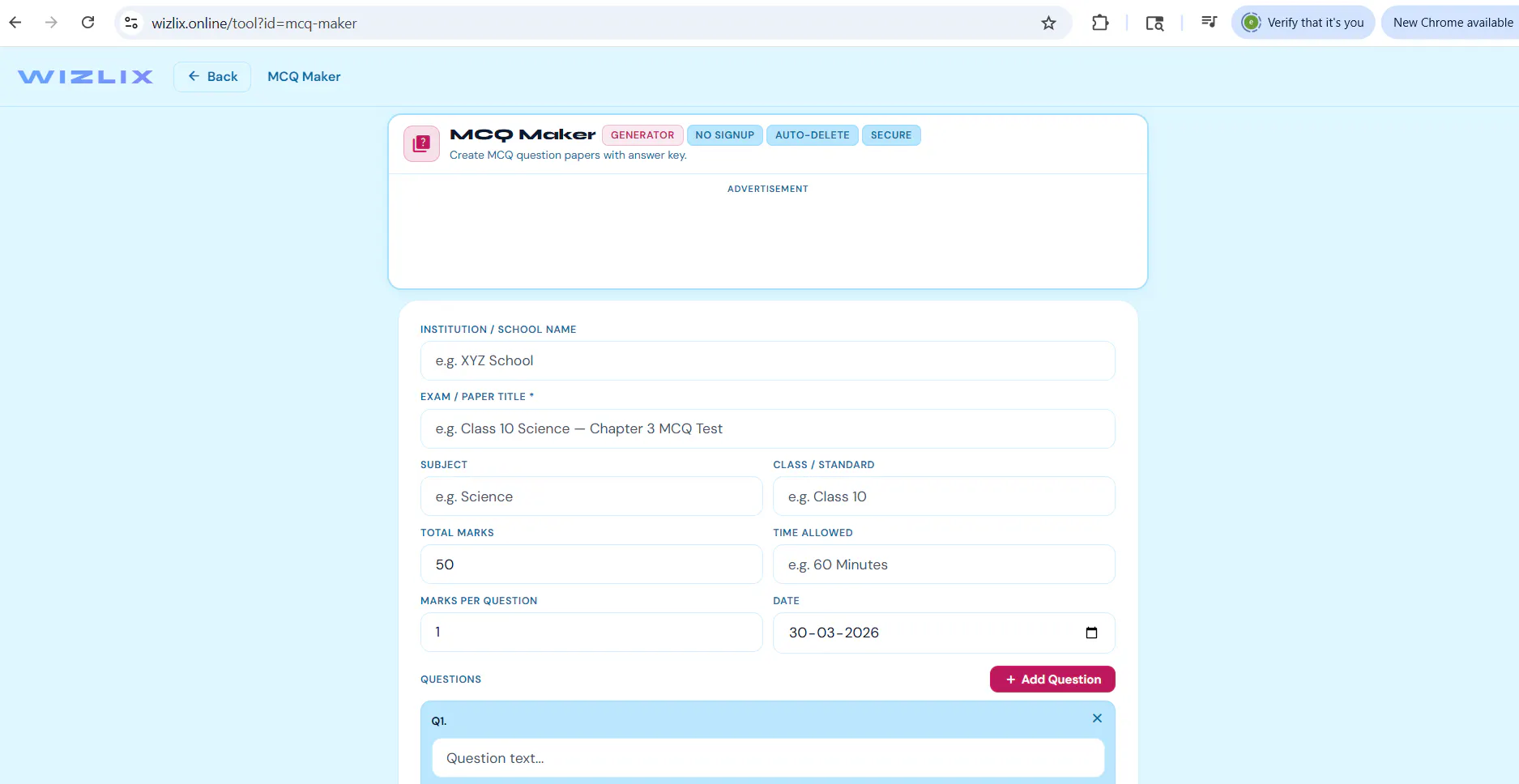Screen dimensions: 1519x784
Task: Click the 'SUBJECT' field label
Action: pyautogui.click(x=444, y=465)
